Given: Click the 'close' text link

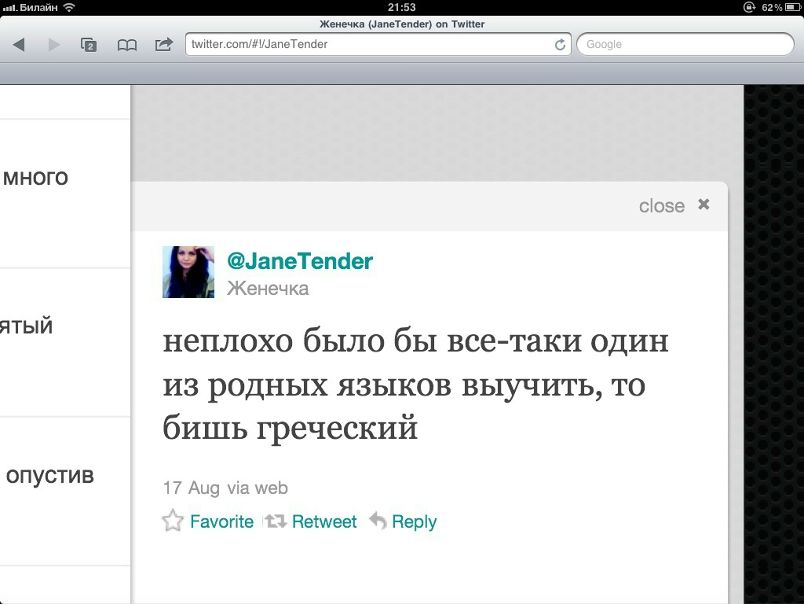Looking at the screenshot, I should point(661,206).
